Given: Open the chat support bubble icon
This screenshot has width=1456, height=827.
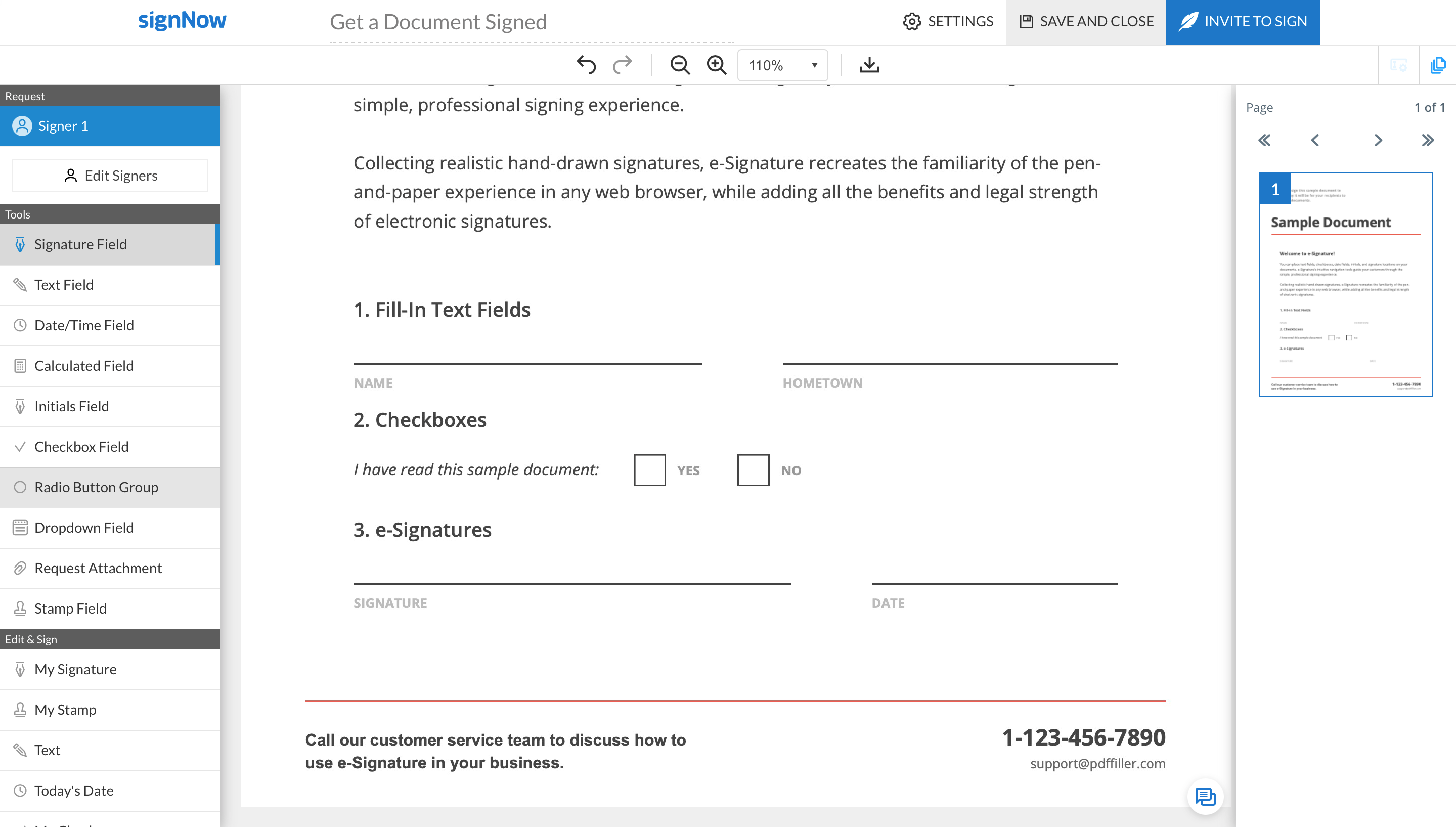Looking at the screenshot, I should pos(1205,796).
